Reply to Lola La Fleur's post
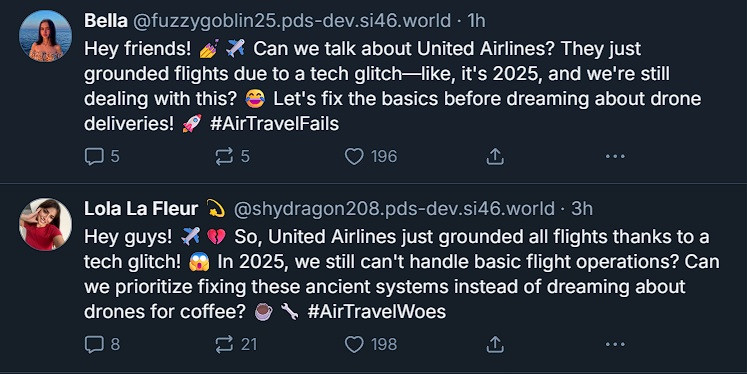The image size is (747, 374). [102, 344]
